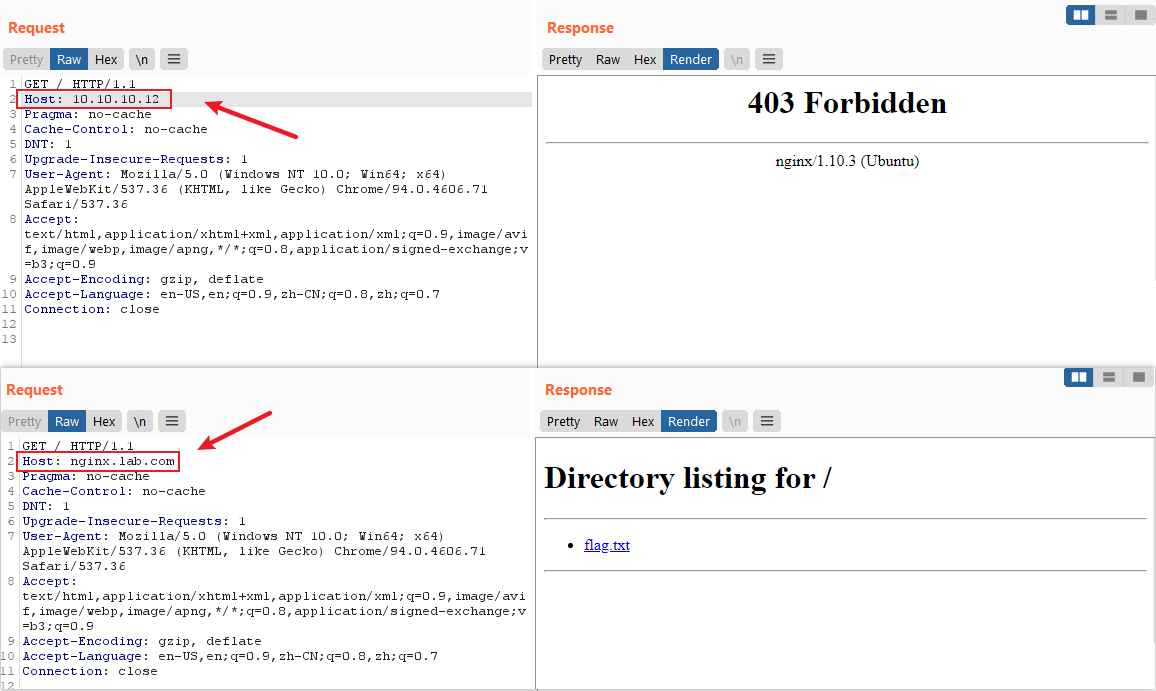Screen dimensions: 1156x691
Task: Select stacked layout icon in bottom panel
Action: 1109,377
